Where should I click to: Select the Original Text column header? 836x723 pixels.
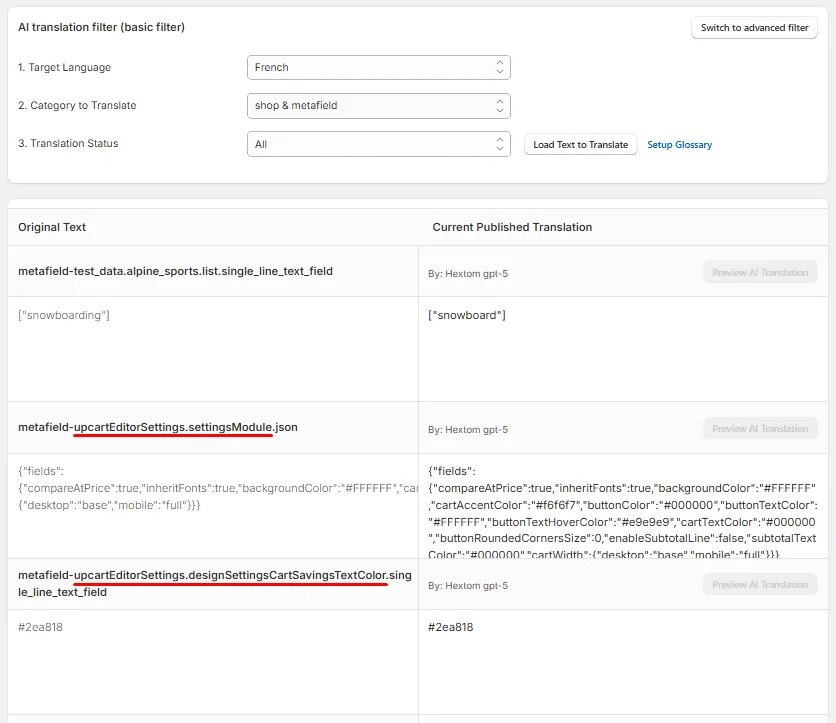52,227
